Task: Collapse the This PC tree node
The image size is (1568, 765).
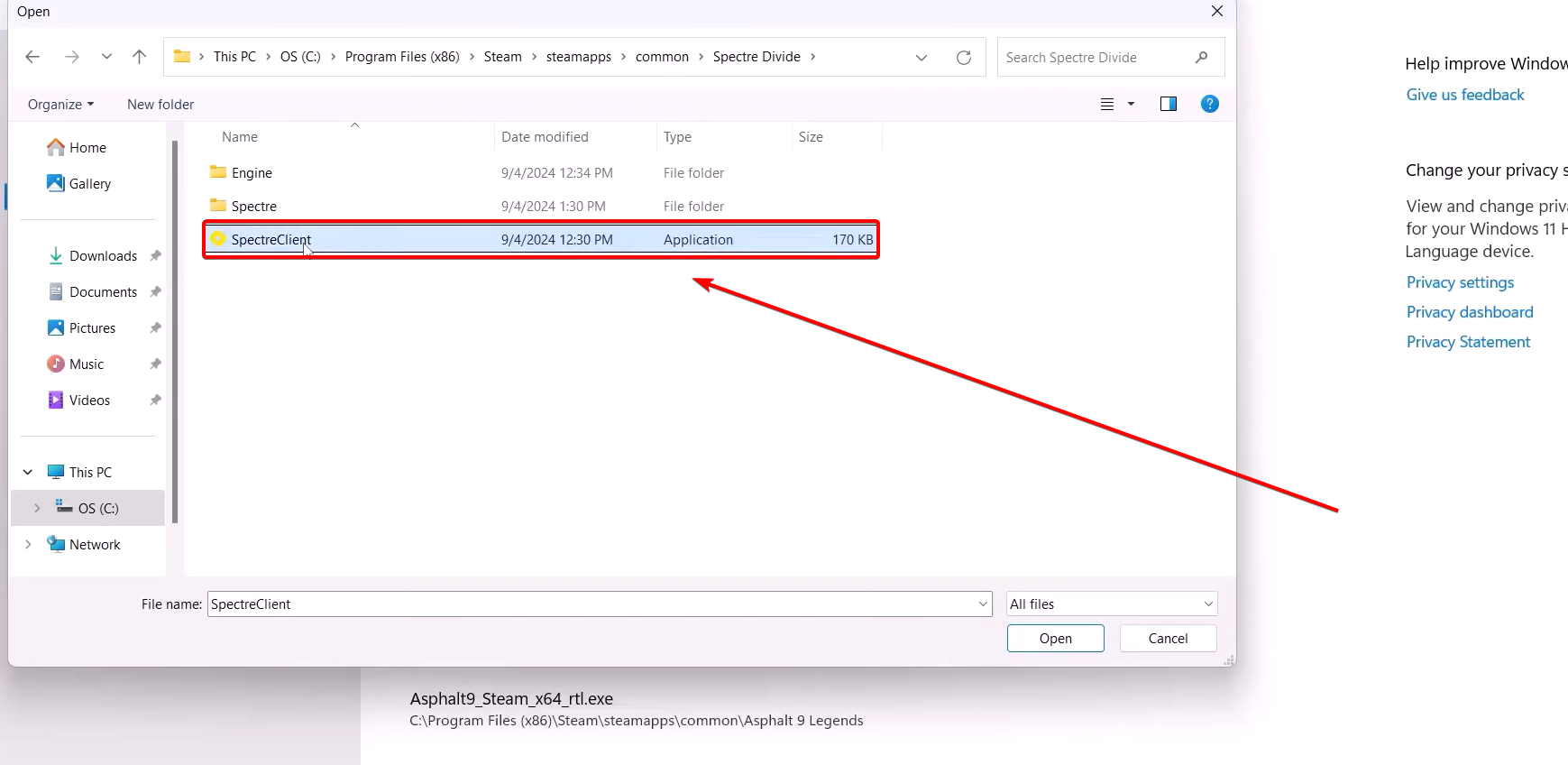Action: pos(28,472)
